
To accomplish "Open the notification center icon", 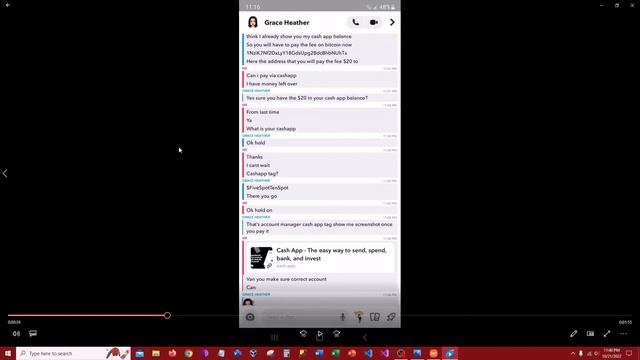I will point(629,353).
